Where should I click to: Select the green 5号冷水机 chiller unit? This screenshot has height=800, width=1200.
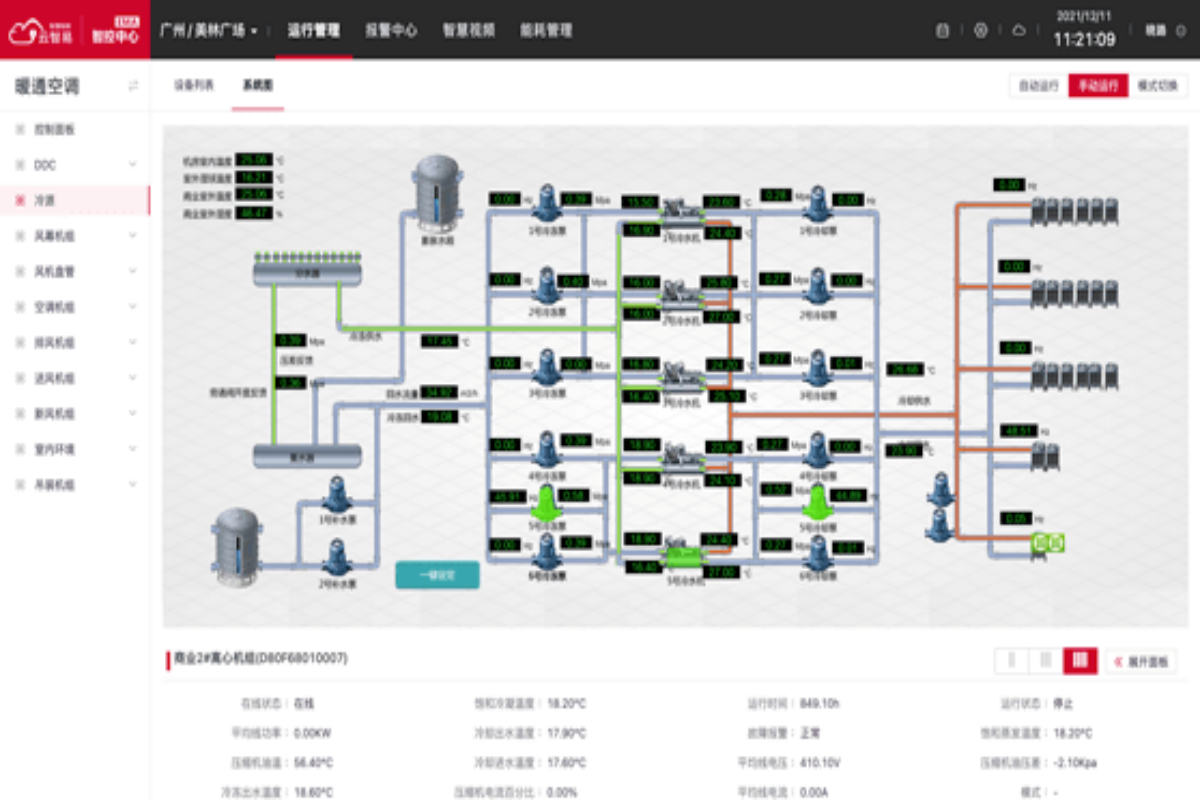683,551
